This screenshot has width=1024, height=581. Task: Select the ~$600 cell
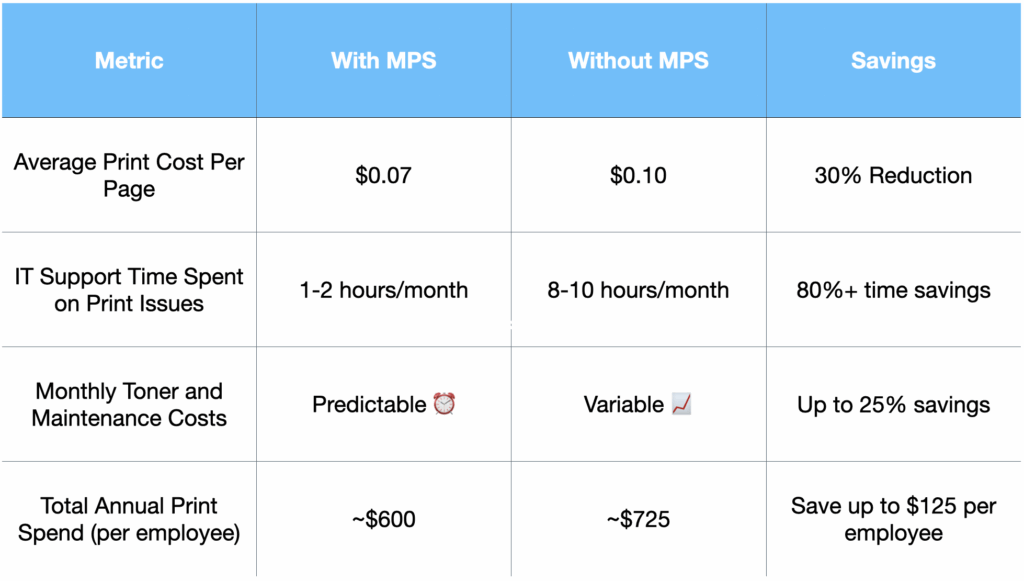pyautogui.click(x=383, y=520)
